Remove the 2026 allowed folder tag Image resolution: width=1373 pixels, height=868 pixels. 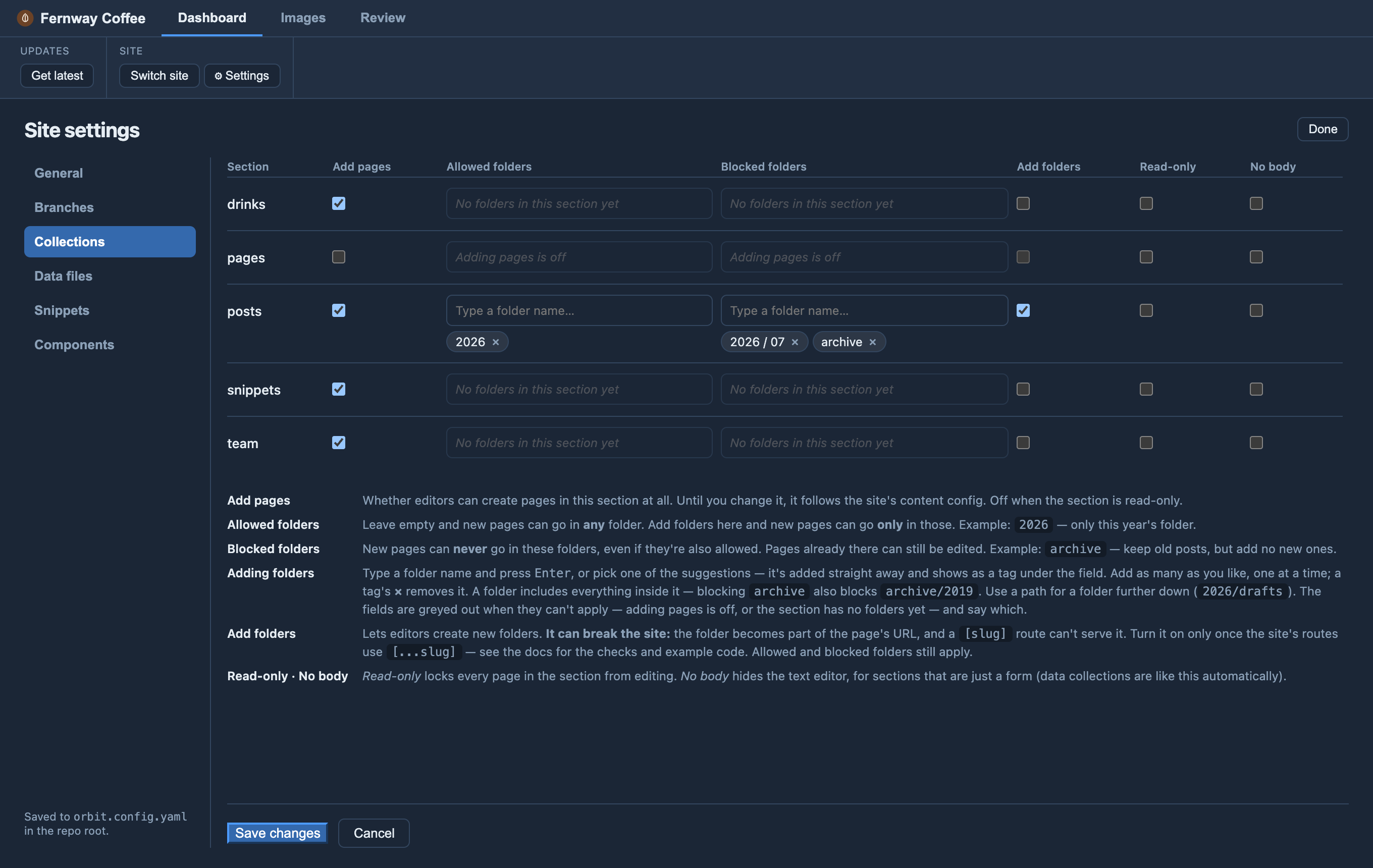(x=496, y=342)
